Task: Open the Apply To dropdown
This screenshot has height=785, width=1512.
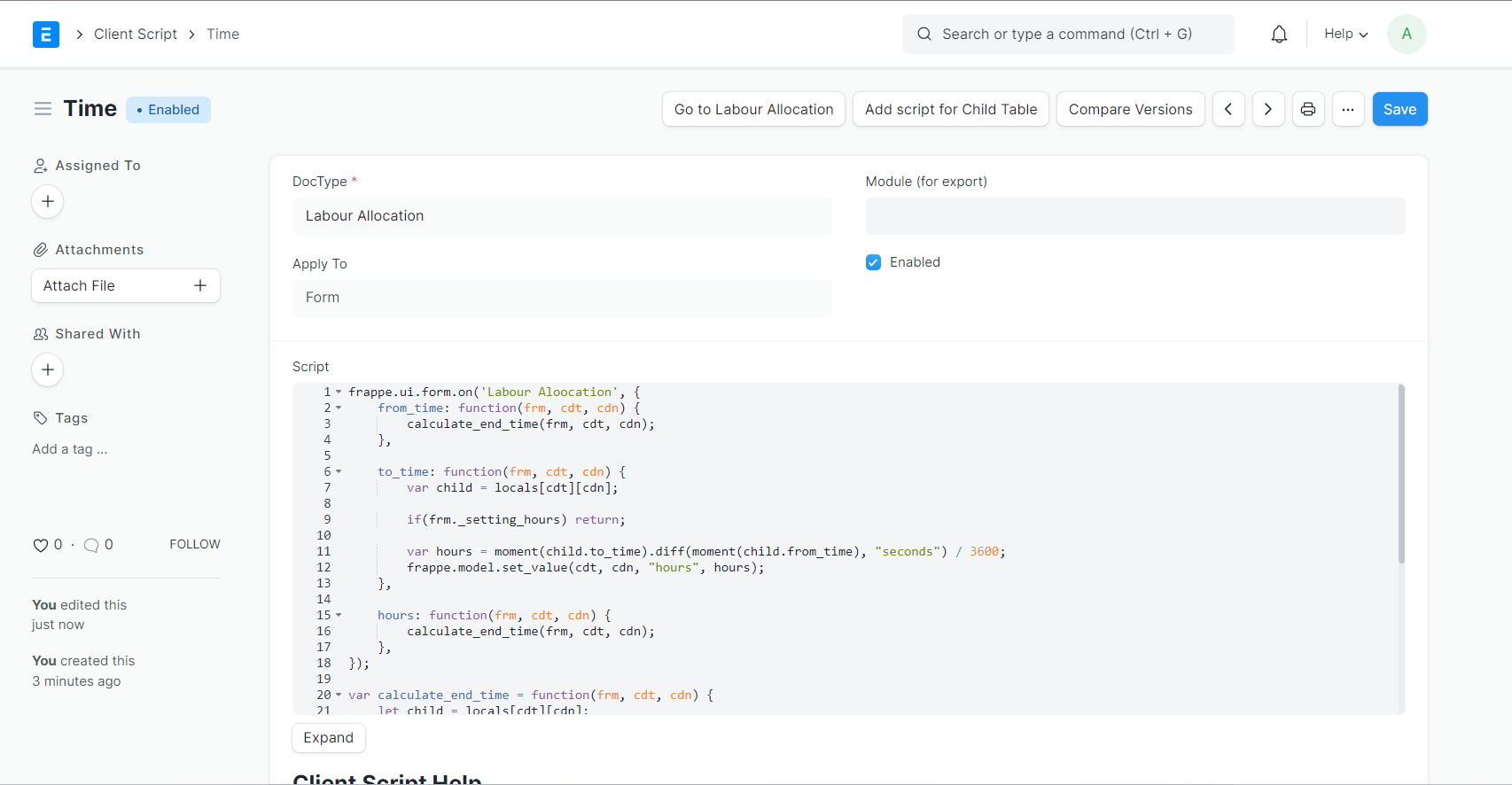Action: (x=562, y=298)
